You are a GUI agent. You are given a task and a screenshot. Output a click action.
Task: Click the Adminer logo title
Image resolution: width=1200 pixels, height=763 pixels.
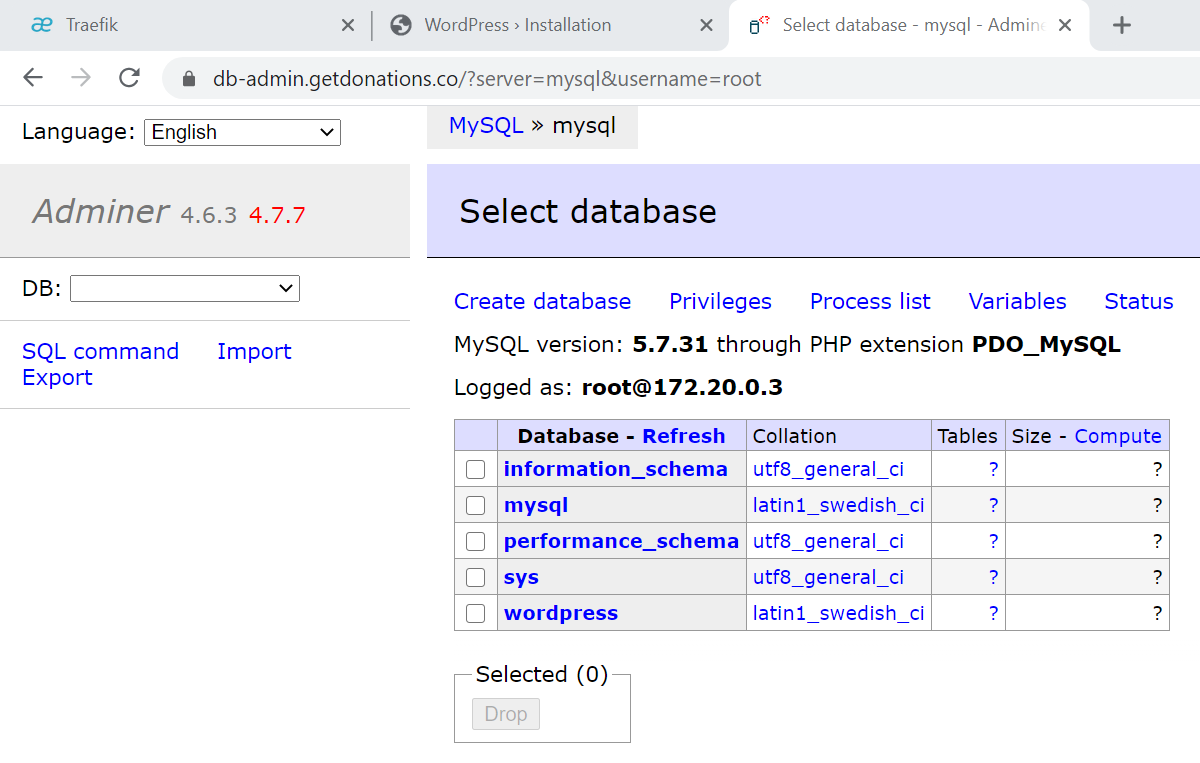(x=101, y=211)
